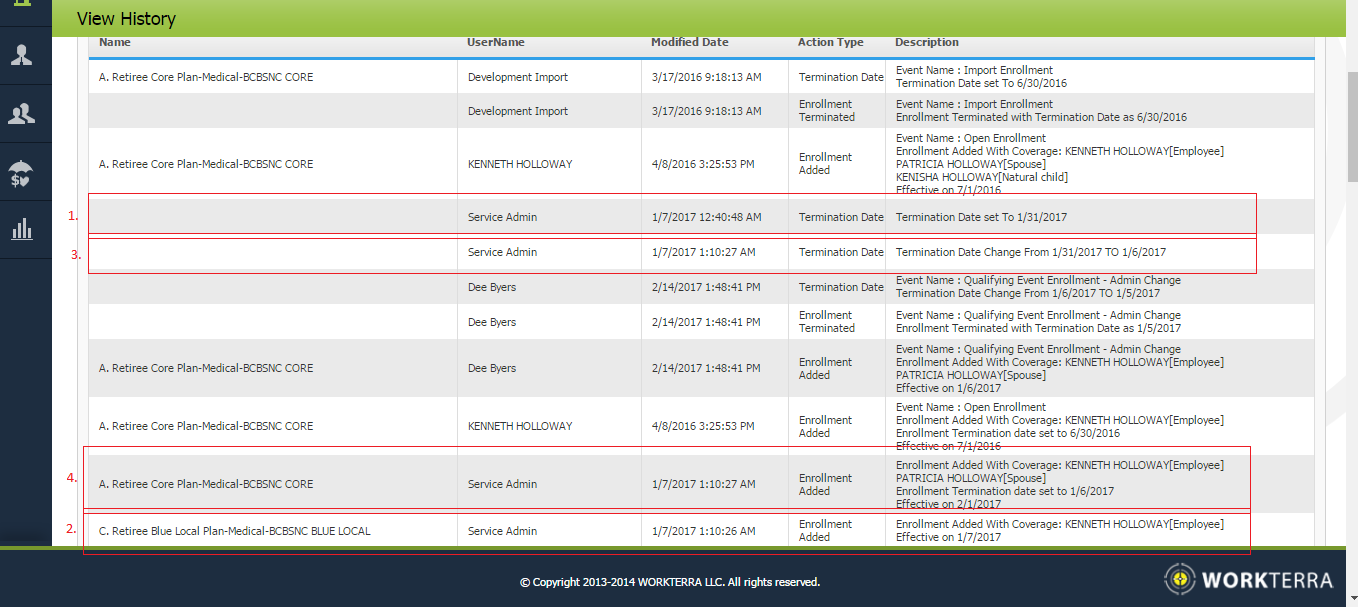Screen dimensions: 1362x607
Task: Click the copyright WORKTERRA LLC footer text
Action: click(669, 582)
